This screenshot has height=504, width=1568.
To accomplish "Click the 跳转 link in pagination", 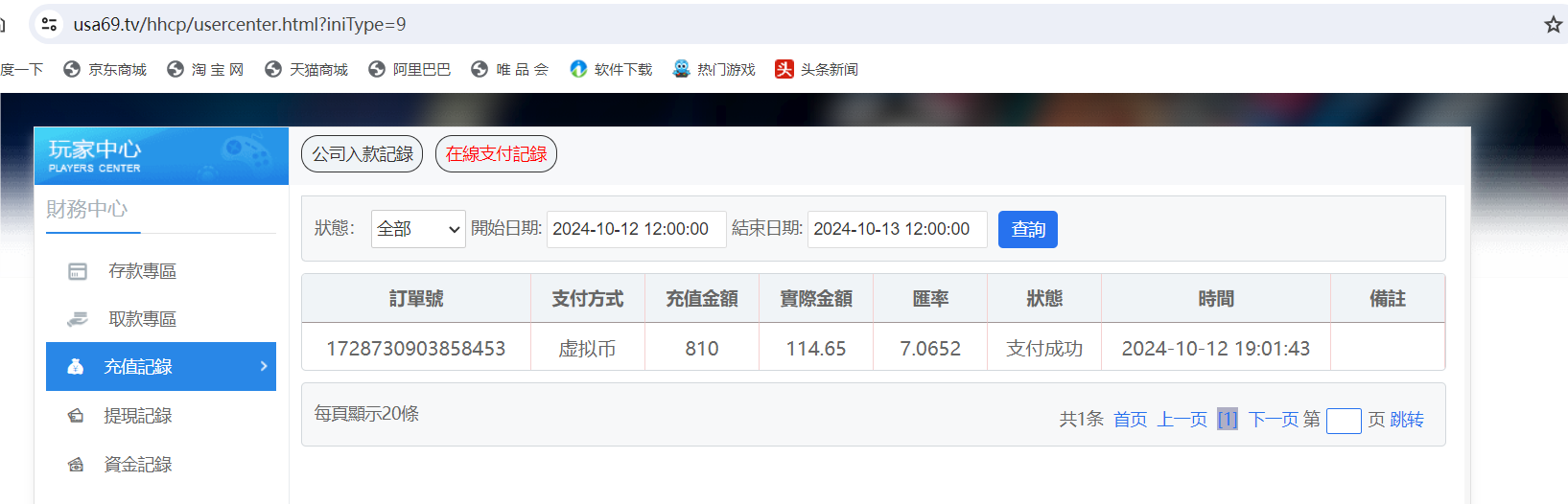I will tap(1407, 420).
